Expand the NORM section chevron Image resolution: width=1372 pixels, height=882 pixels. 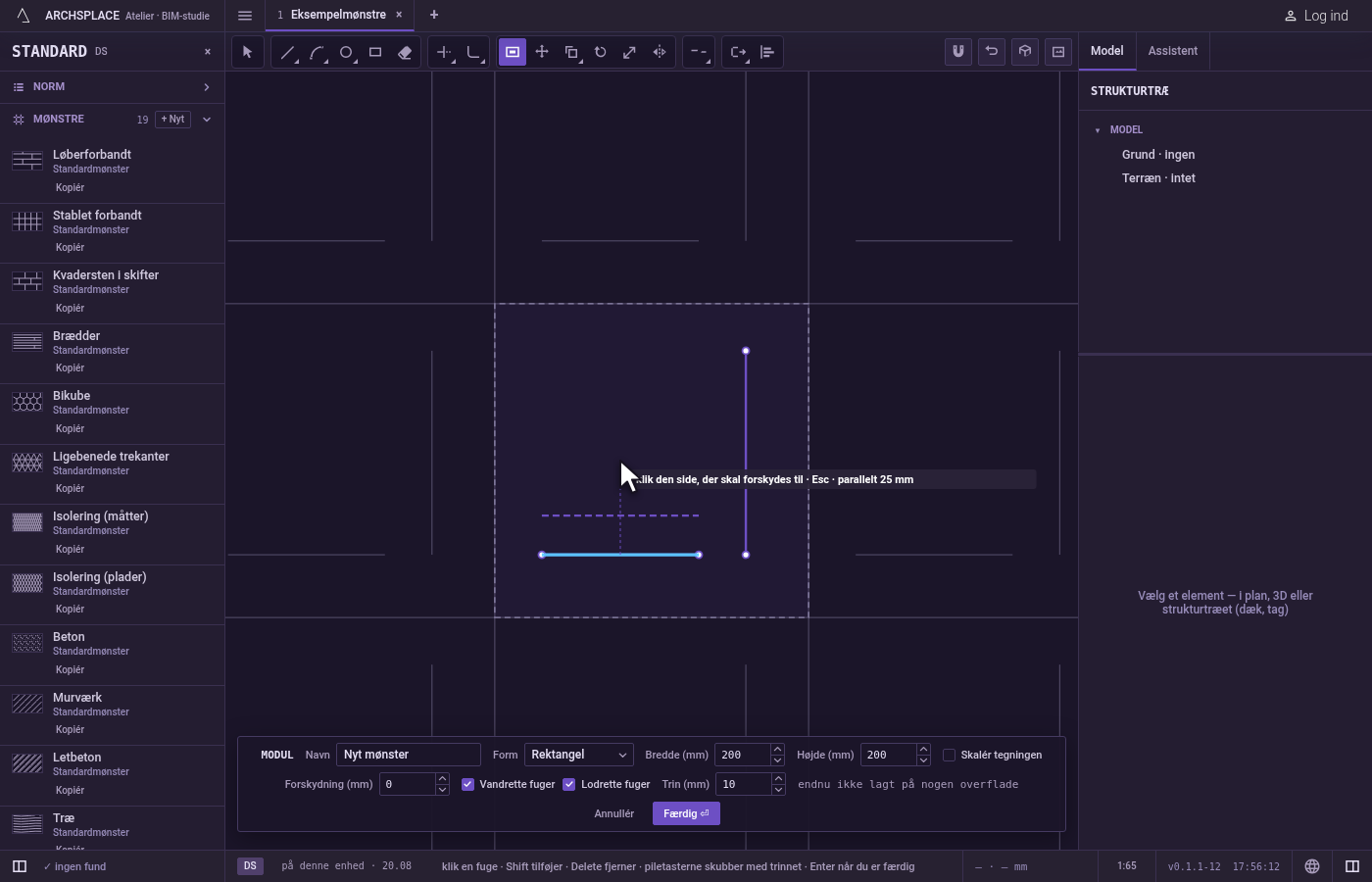207,87
